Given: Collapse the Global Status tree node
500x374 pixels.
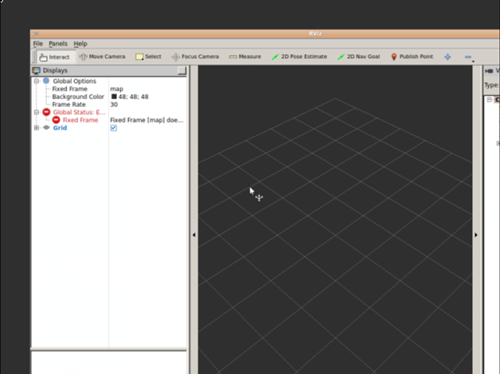Looking at the screenshot, I should [x=36, y=112].
